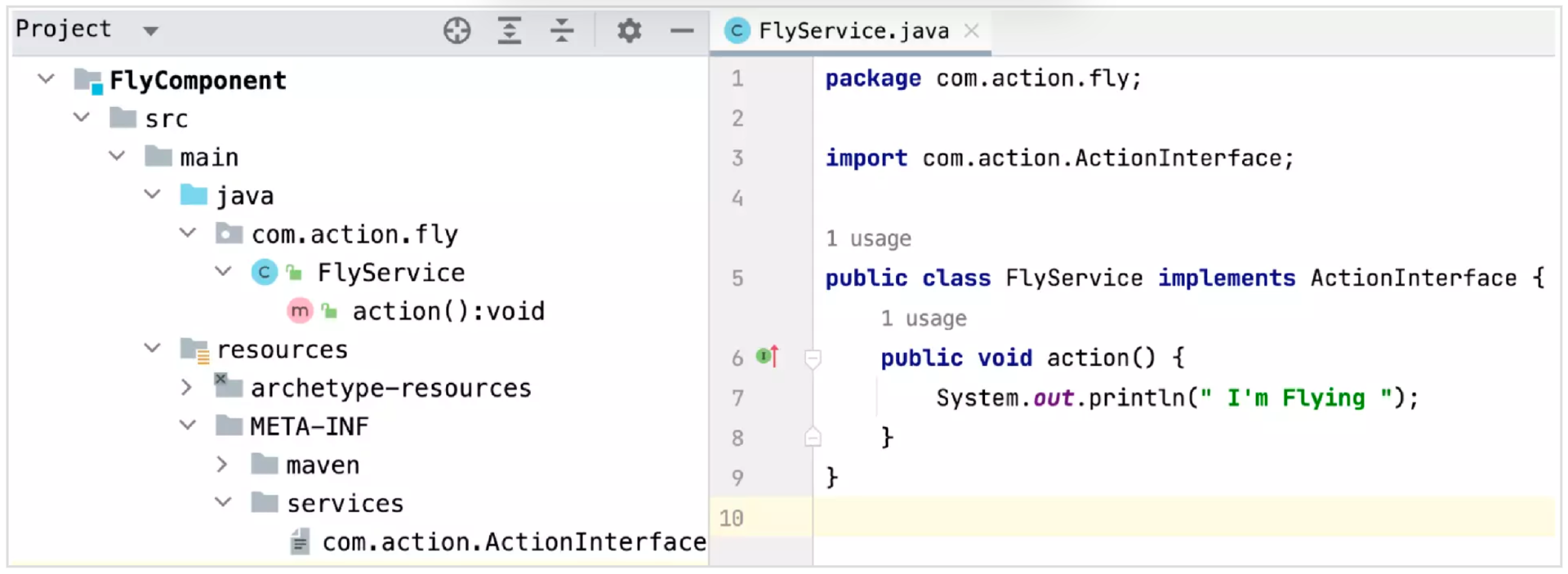The width and height of the screenshot is (1568, 574).
Task: Click the action() method icon in tree
Action: [300, 311]
